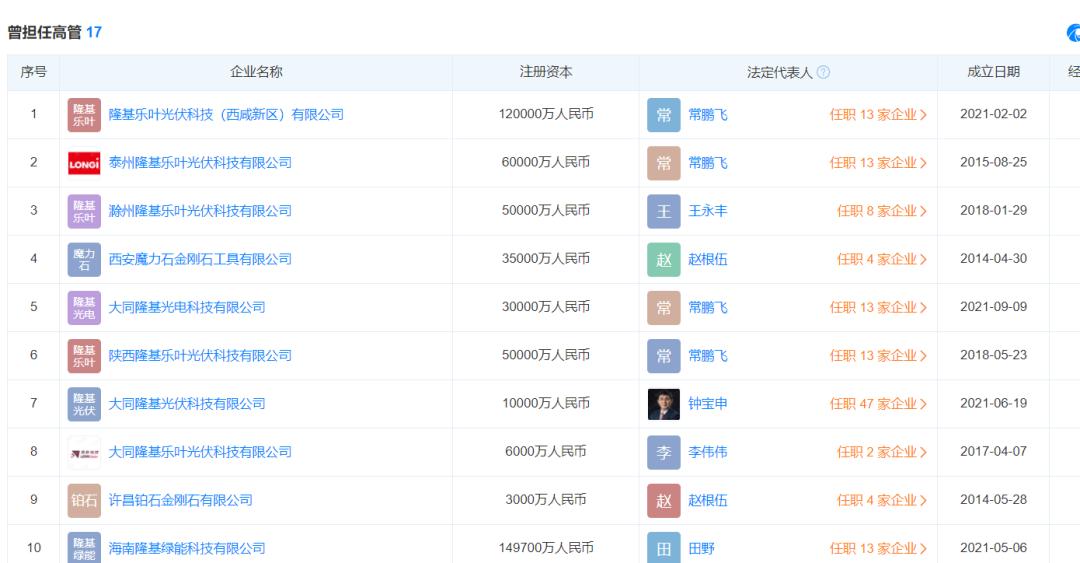Image resolution: width=1080 pixels, height=563 pixels.
Task: Click 魔力石 logo icon in row 4
Action: tap(84, 260)
